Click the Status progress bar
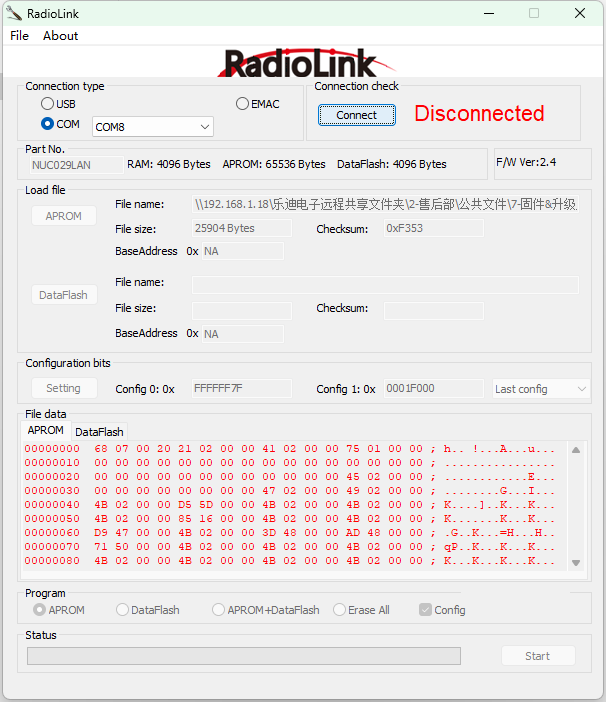Viewport: 606px width, 702px height. tap(244, 656)
